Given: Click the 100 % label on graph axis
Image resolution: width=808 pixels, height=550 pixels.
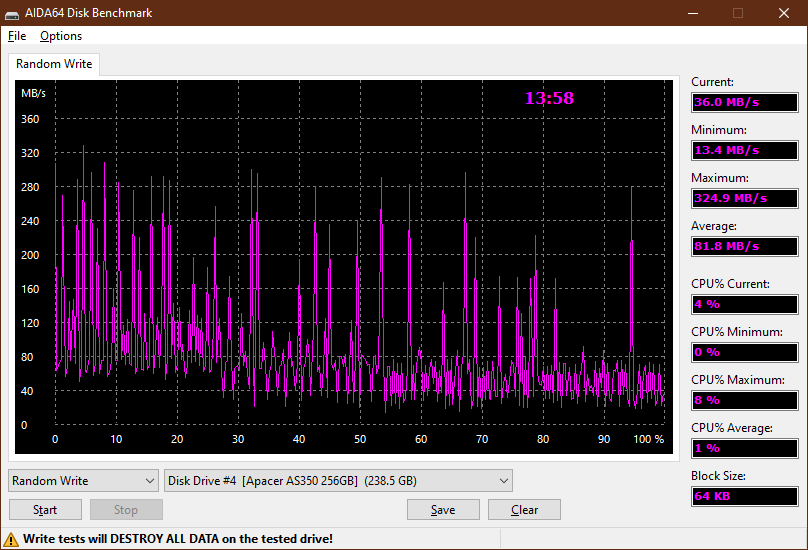Looking at the screenshot, I should pos(648,439).
